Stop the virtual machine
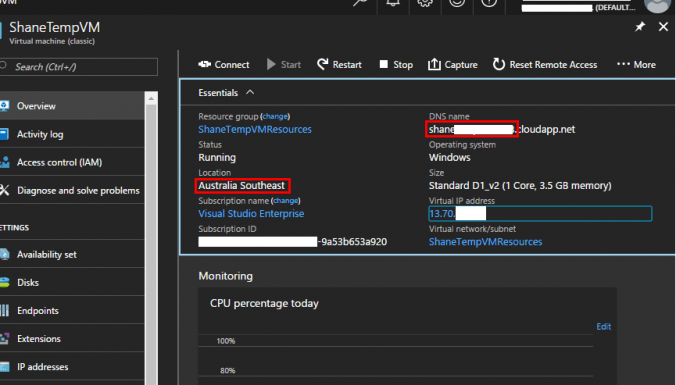This screenshot has height=385, width=676. point(396,65)
